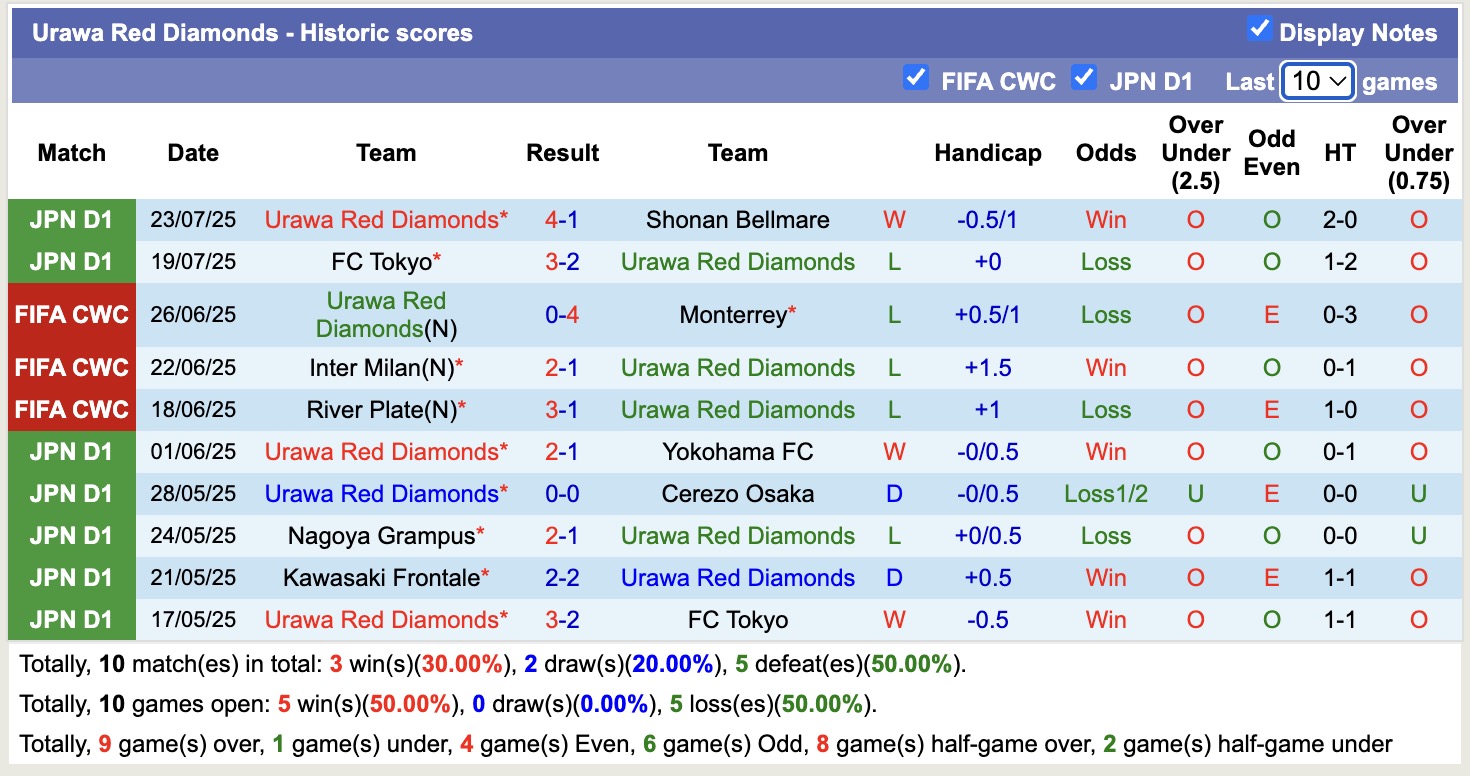Open the Last games count dropdown

click(x=1318, y=81)
